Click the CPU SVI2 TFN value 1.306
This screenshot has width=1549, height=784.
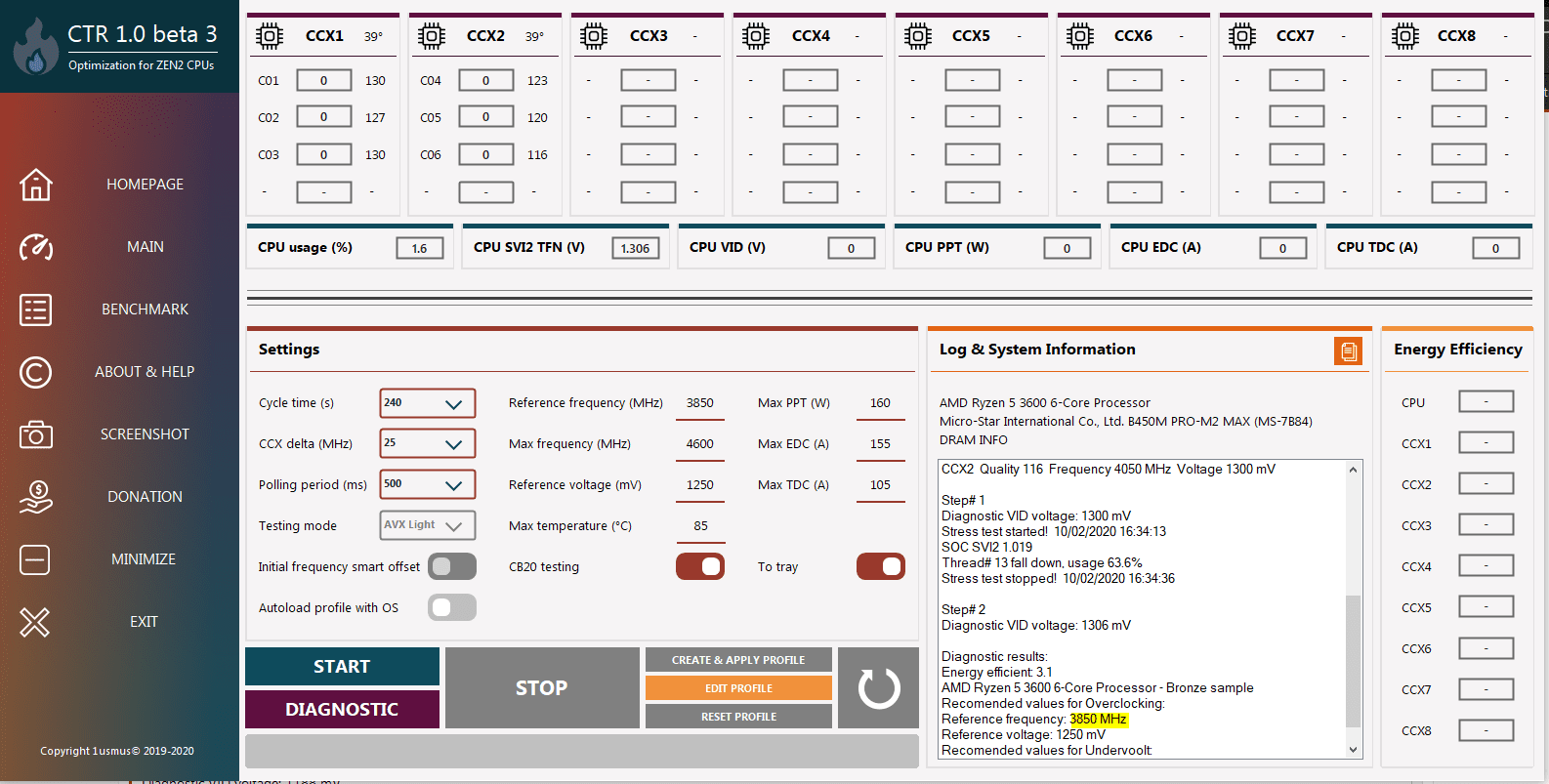tap(636, 248)
